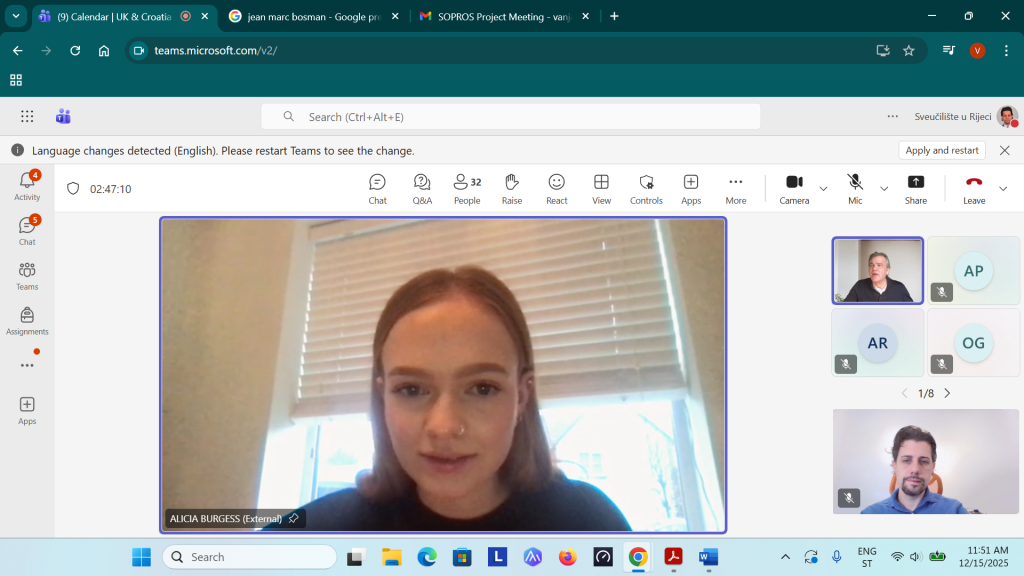Unmute the Mic
The image size is (1024, 576).
pos(855,187)
